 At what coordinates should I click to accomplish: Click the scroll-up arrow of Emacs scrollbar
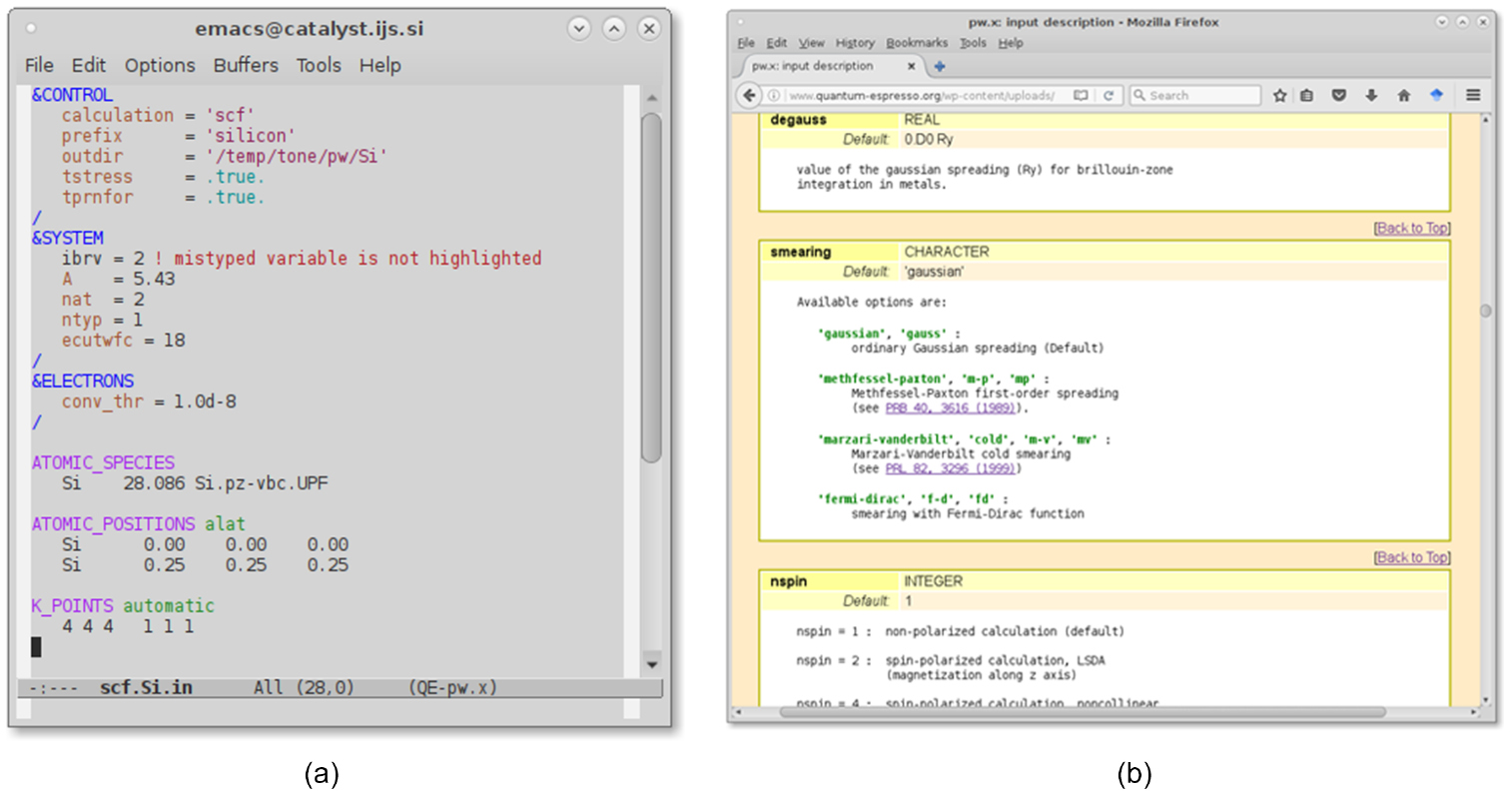click(652, 98)
